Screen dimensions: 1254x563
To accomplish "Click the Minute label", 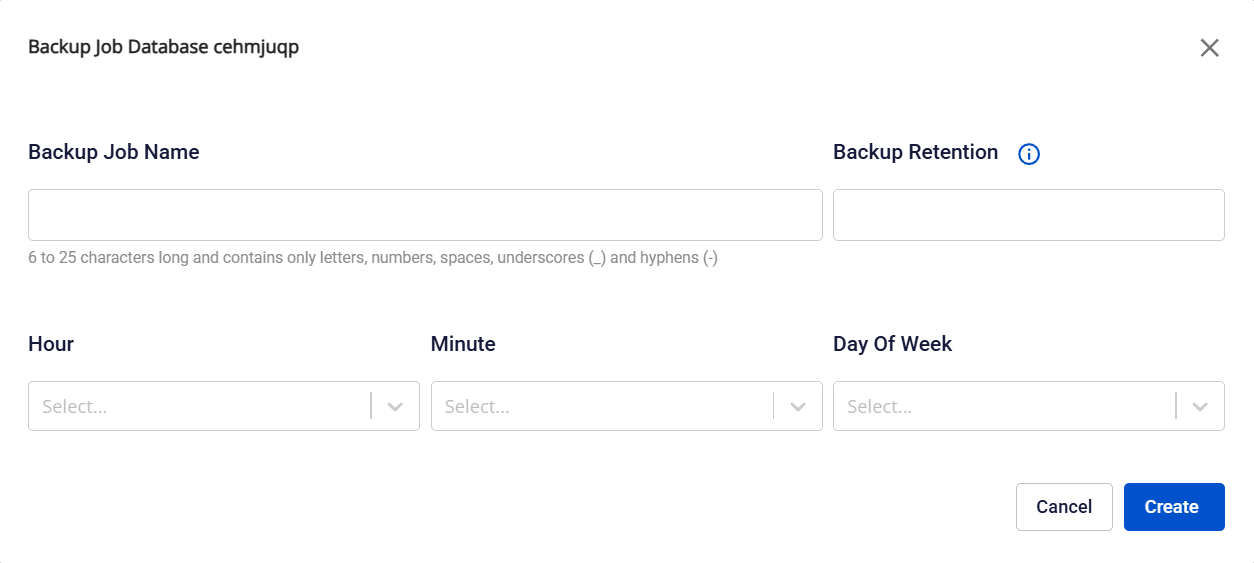I will click(x=463, y=344).
